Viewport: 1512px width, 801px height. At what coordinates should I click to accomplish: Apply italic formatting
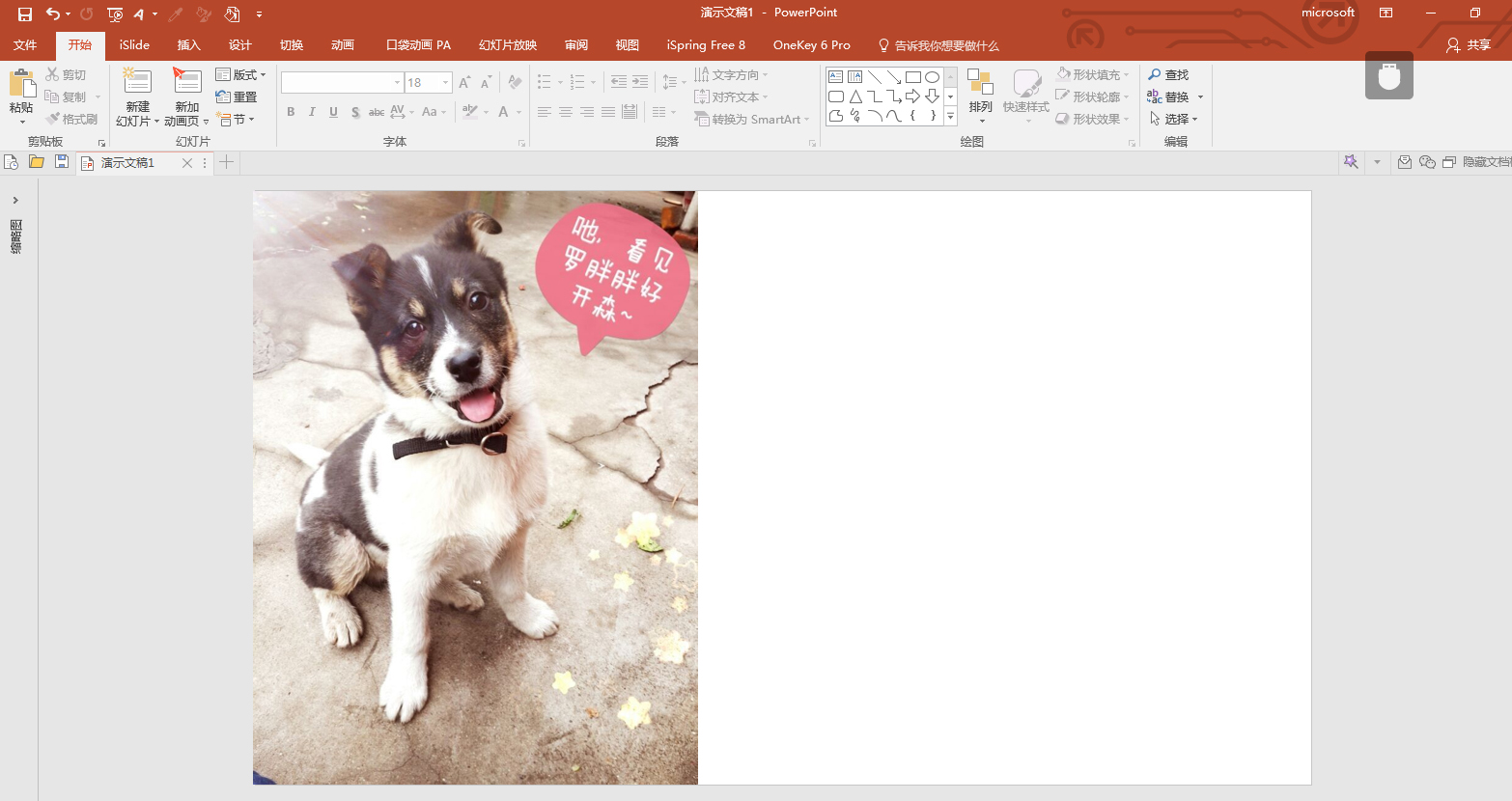[312, 112]
